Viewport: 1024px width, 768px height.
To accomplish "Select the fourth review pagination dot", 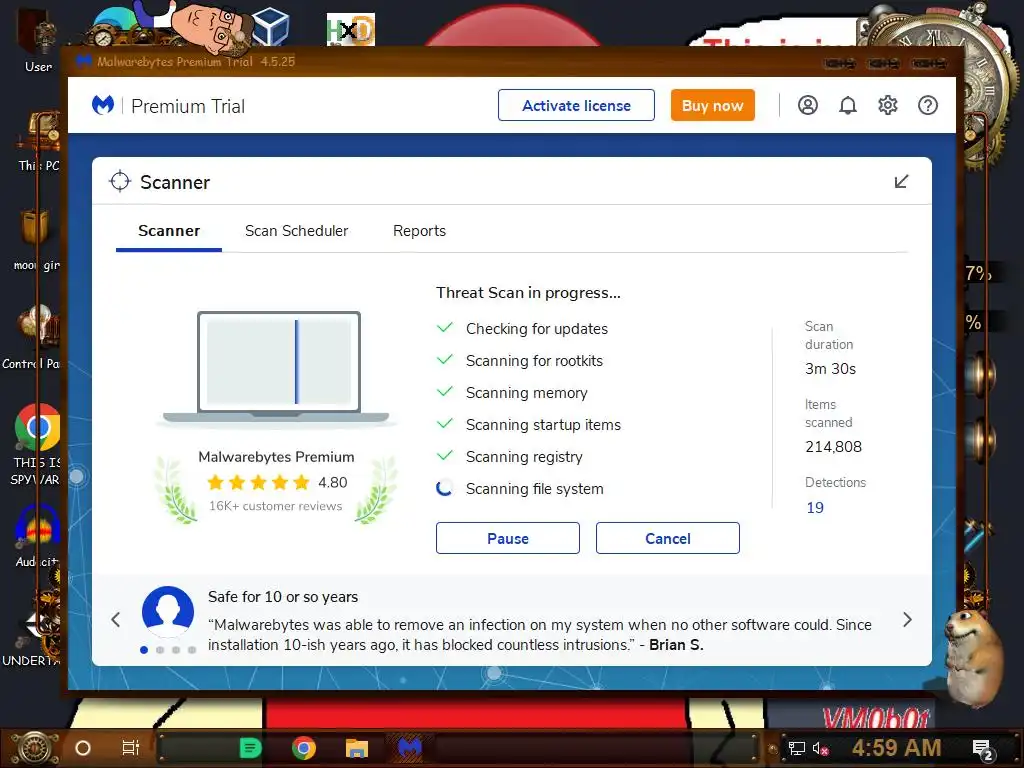I will (192, 650).
